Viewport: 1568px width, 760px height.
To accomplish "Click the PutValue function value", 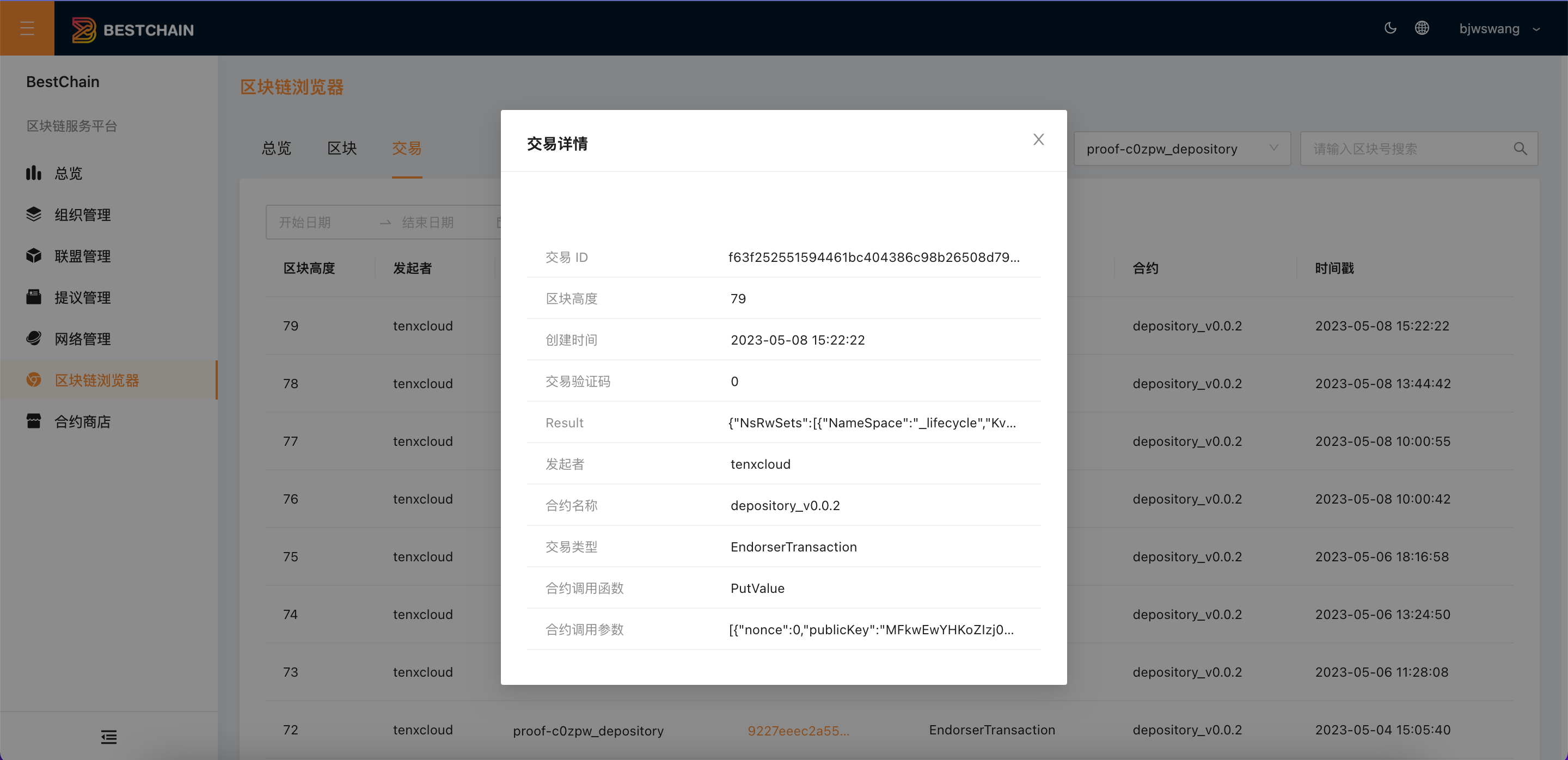I will point(757,589).
